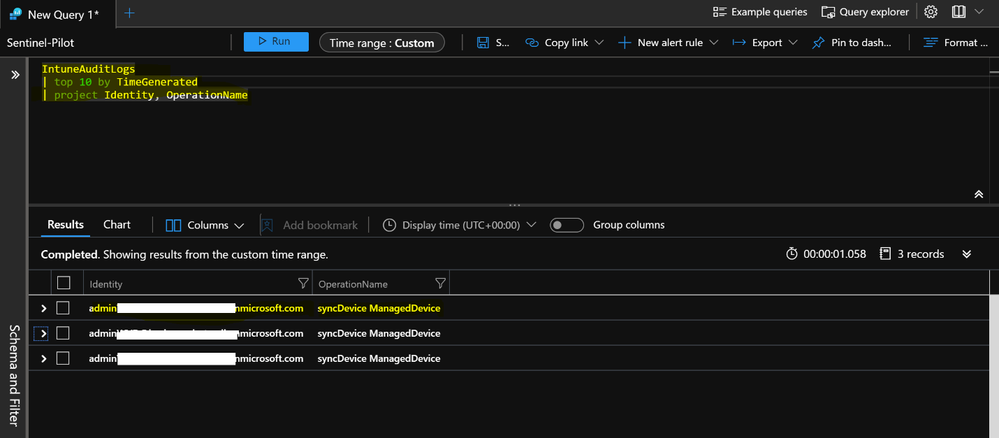Click the Save disk icon

pyautogui.click(x=483, y=43)
